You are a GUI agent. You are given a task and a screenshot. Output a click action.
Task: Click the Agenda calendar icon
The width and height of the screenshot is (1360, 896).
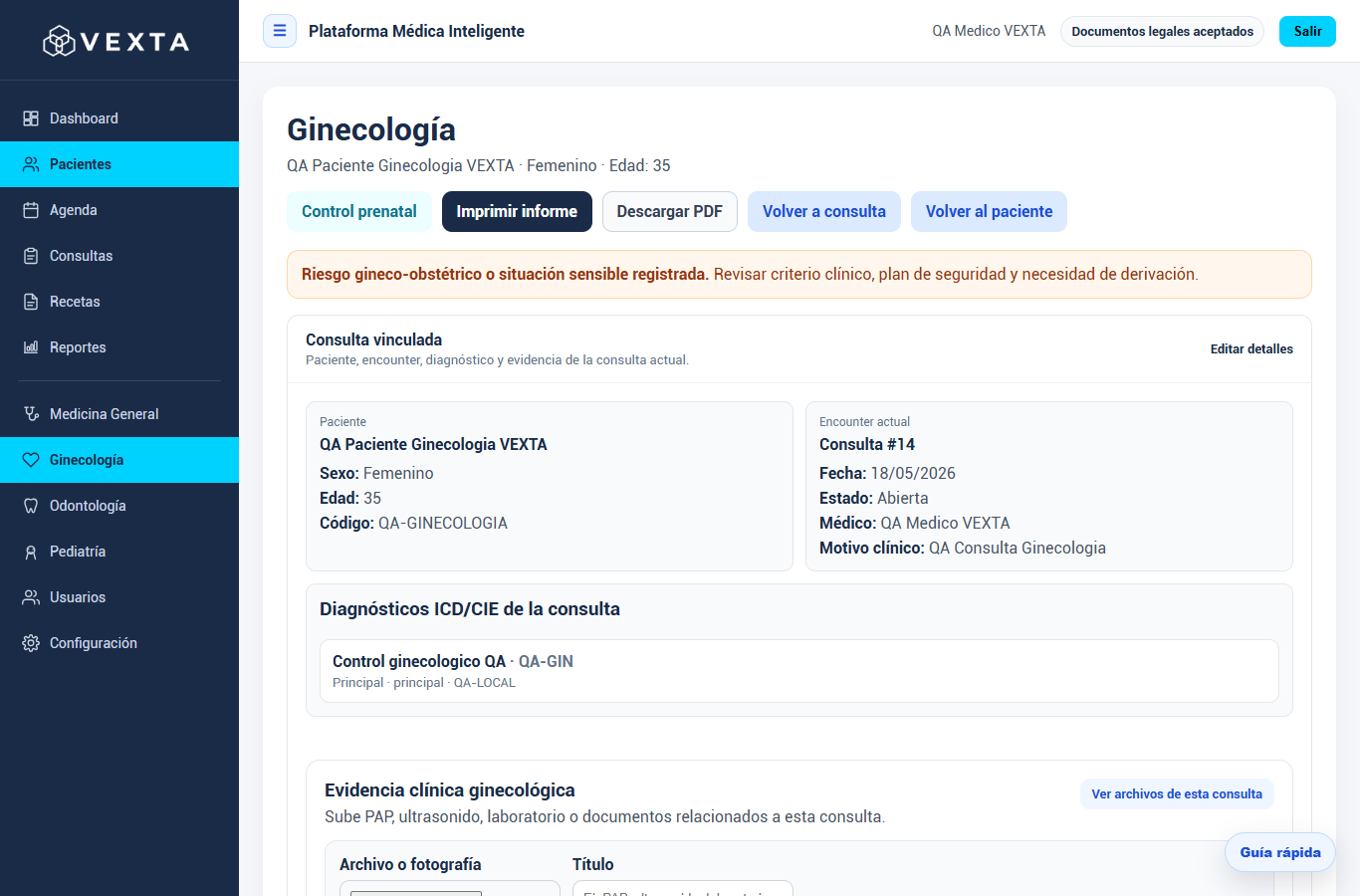click(31, 210)
